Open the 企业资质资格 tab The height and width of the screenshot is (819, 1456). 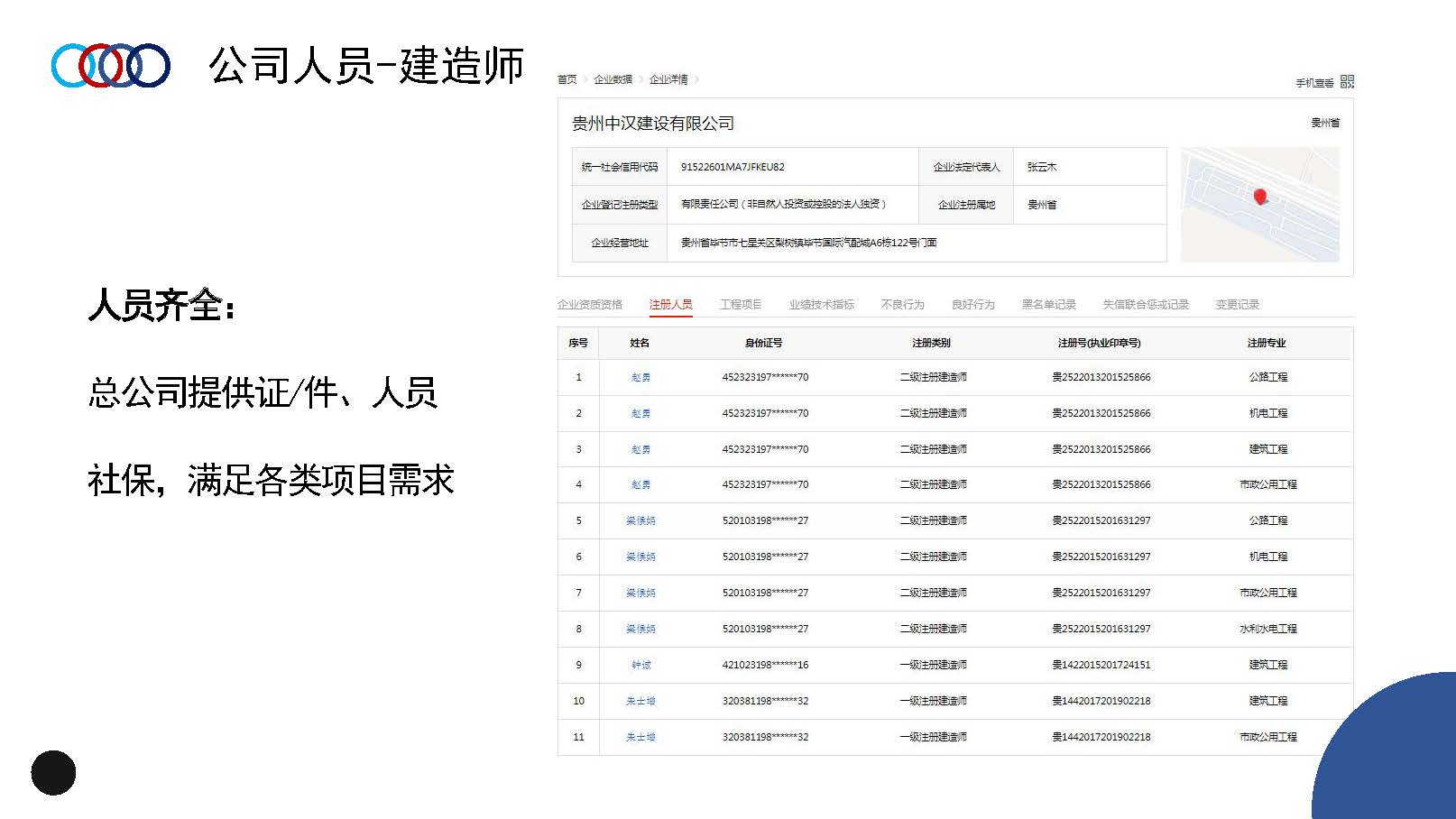point(590,305)
